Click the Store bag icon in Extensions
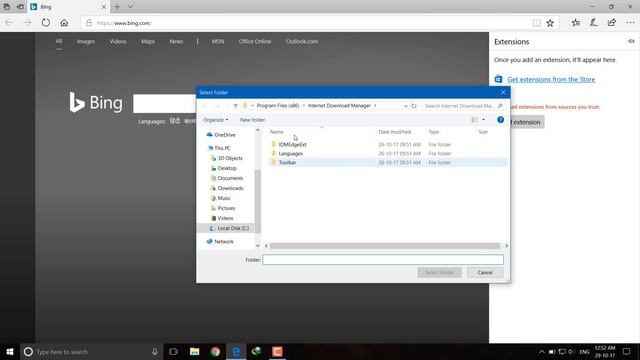The width and height of the screenshot is (640, 360). click(x=498, y=79)
